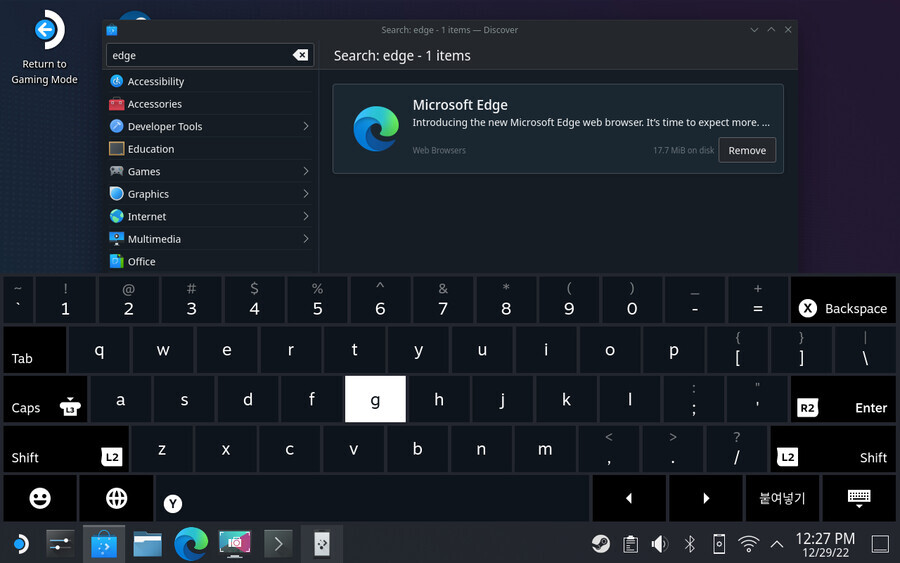Screen dimensions: 900x563
Task: Open Bluetooth settings in system tray
Action: click(x=689, y=543)
